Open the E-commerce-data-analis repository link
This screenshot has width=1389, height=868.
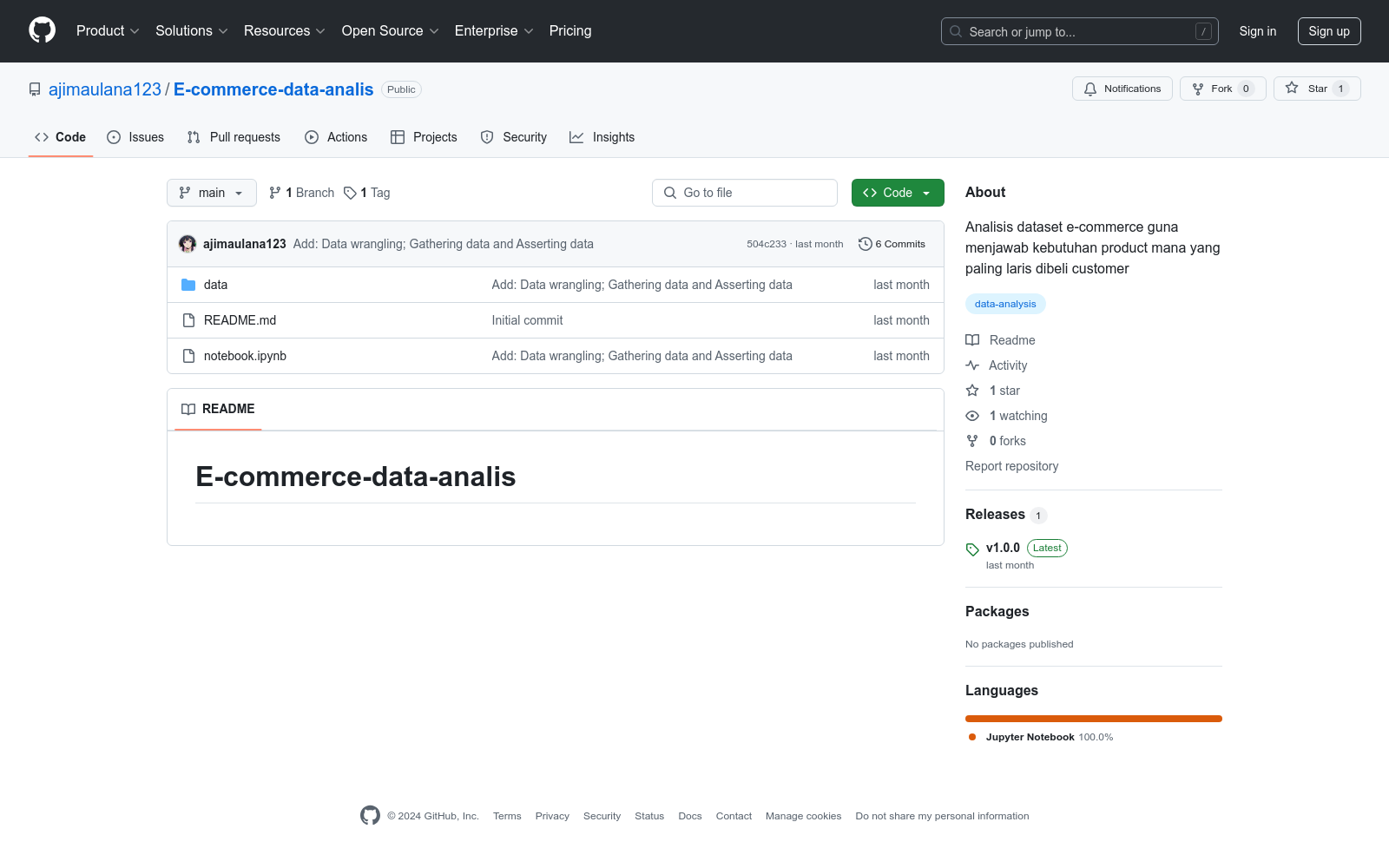pos(273,89)
